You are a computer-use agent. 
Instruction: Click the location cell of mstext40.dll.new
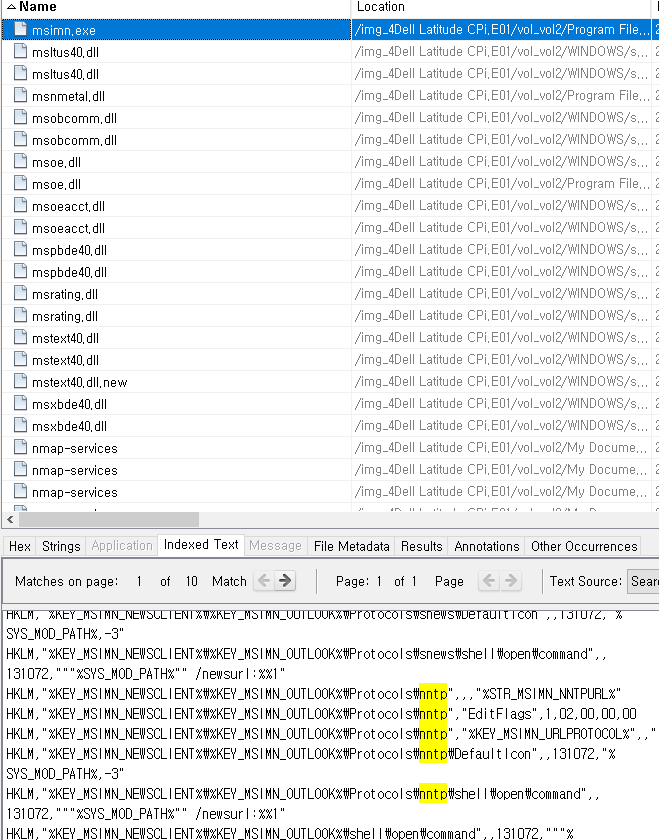(501, 381)
